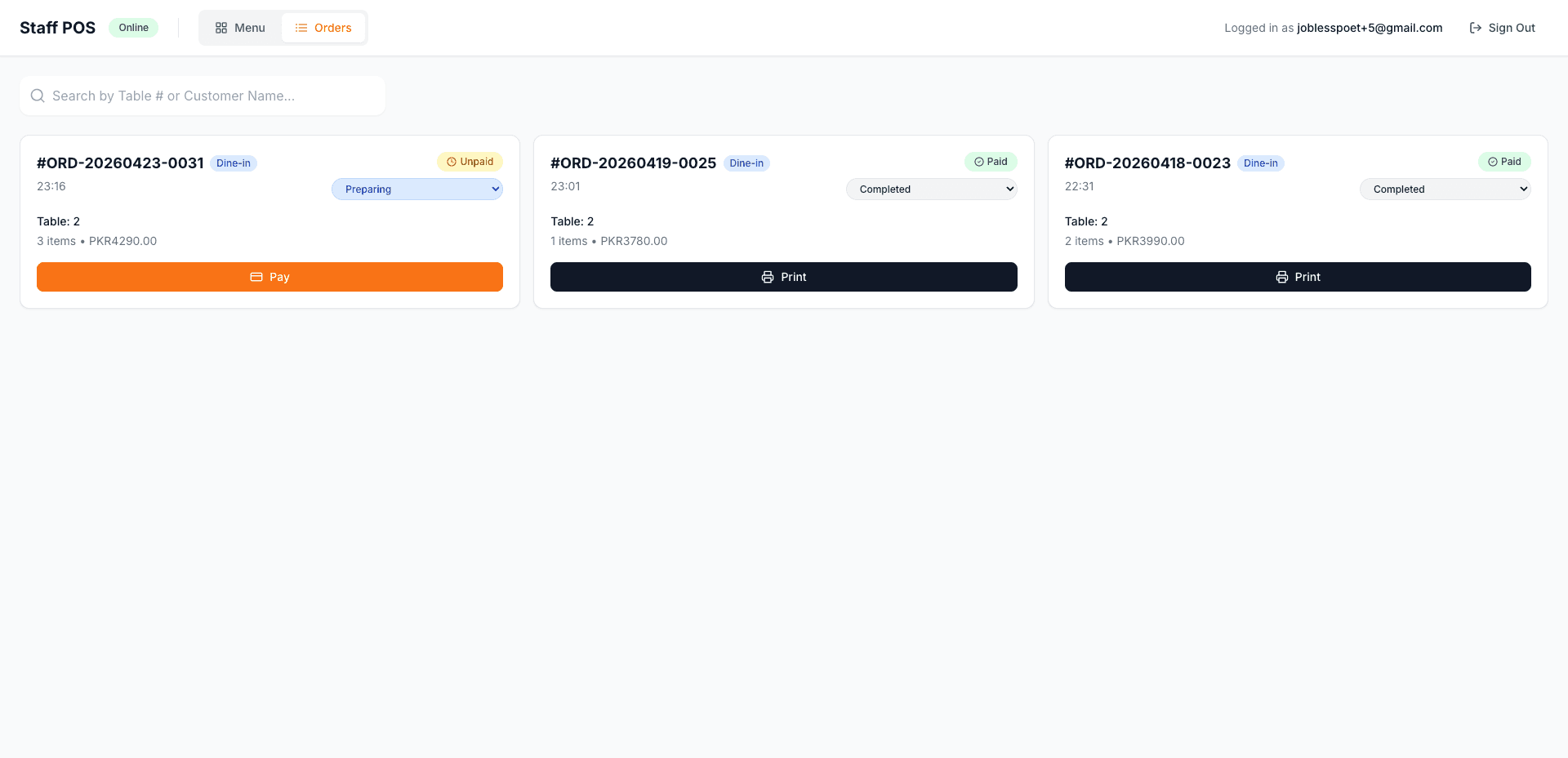This screenshot has height=758, width=1568.
Task: Pay for order ORD-20260423-0031
Action: click(269, 277)
